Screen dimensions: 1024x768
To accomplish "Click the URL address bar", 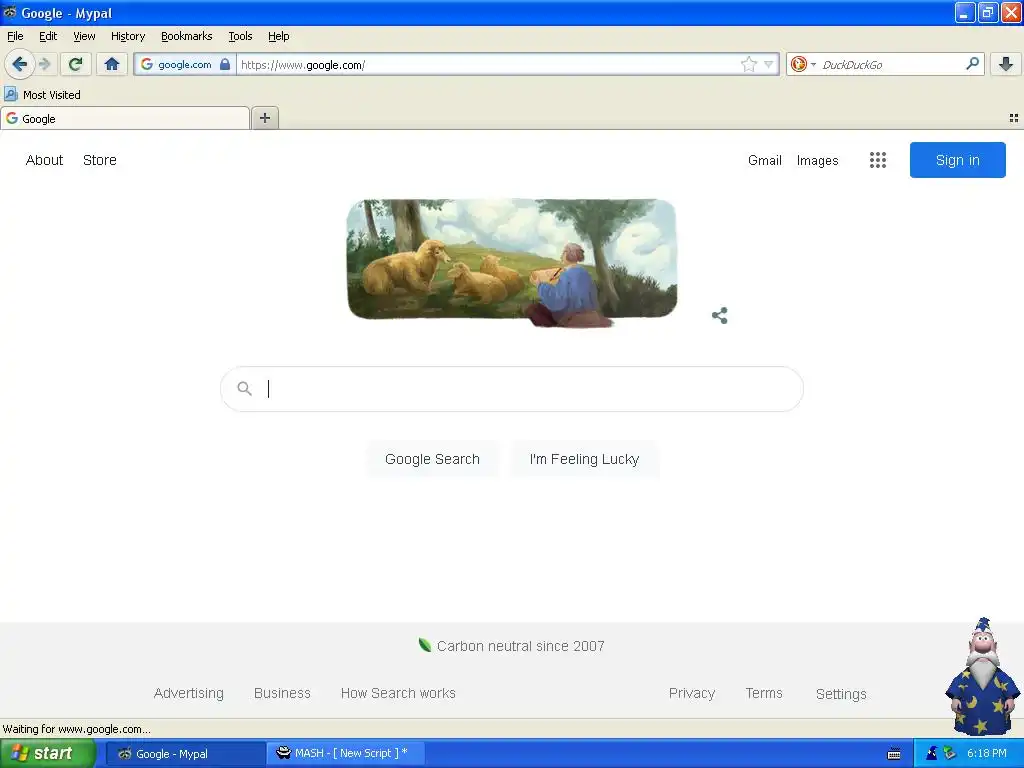I will pos(488,64).
